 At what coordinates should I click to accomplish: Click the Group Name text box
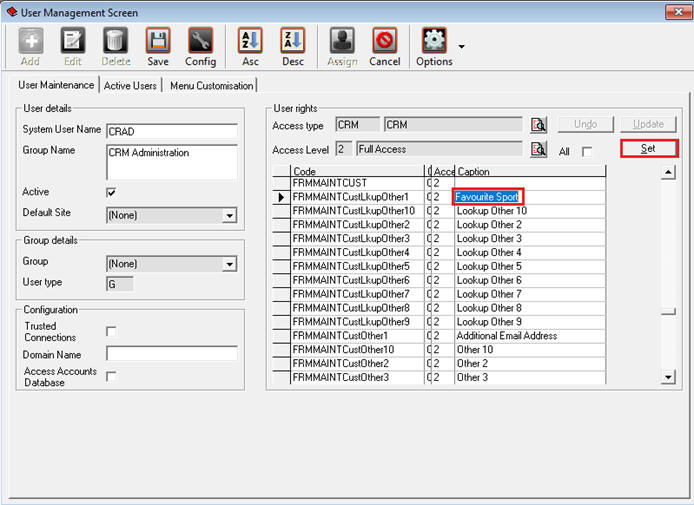click(172, 162)
